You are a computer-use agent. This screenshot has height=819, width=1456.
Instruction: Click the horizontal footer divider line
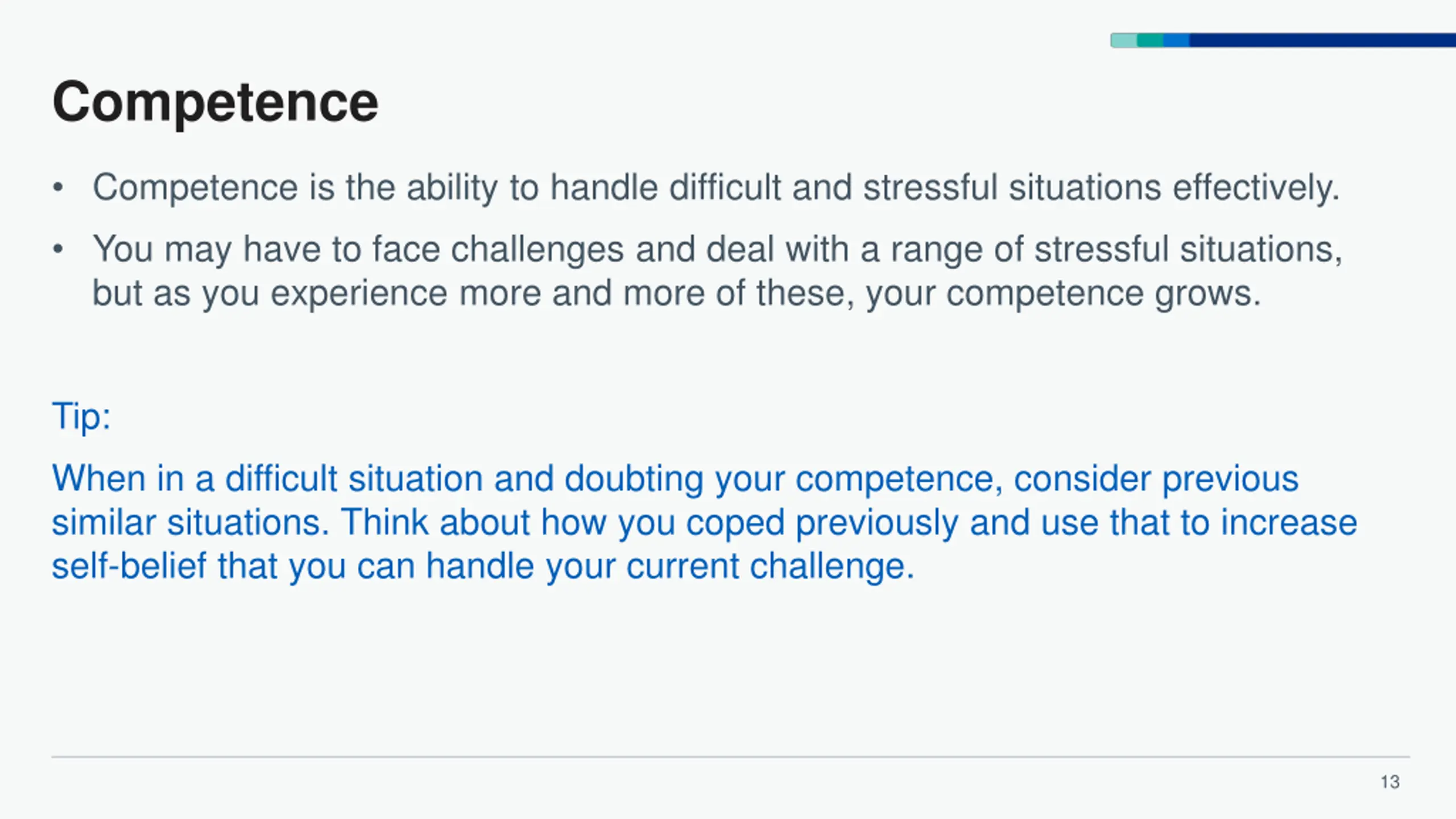(x=730, y=757)
